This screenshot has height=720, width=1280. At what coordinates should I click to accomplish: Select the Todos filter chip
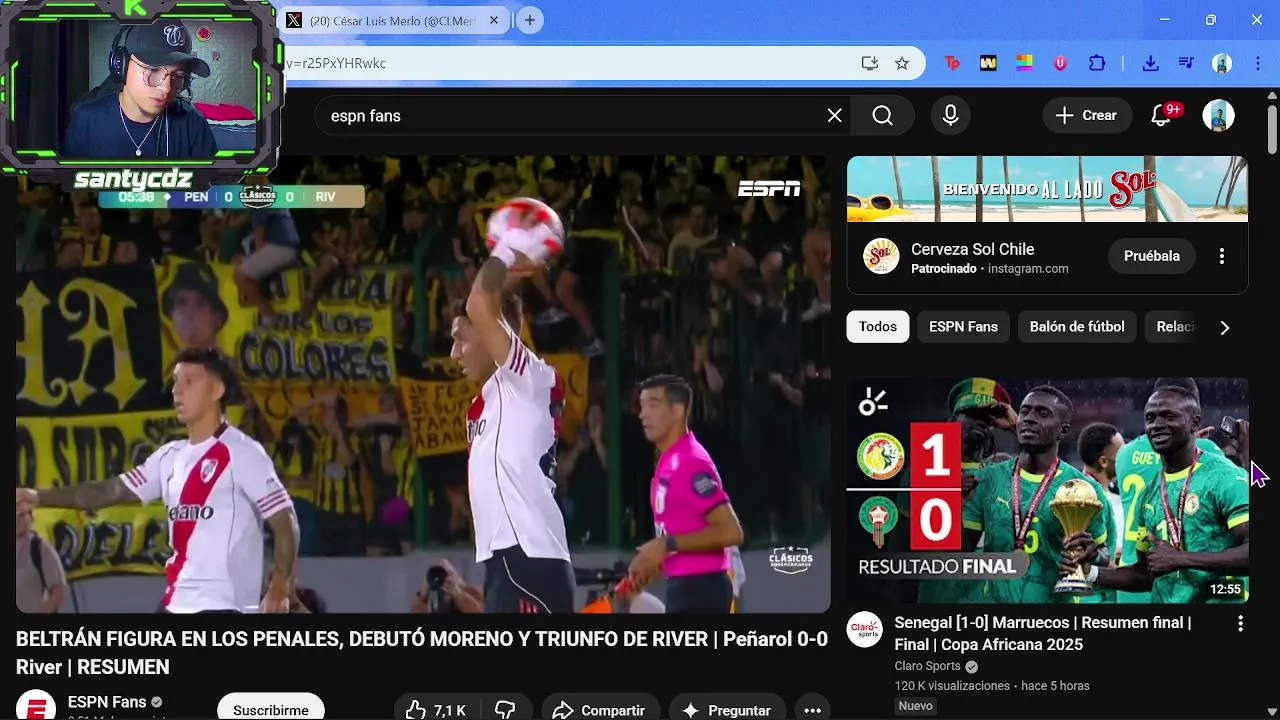(x=878, y=327)
